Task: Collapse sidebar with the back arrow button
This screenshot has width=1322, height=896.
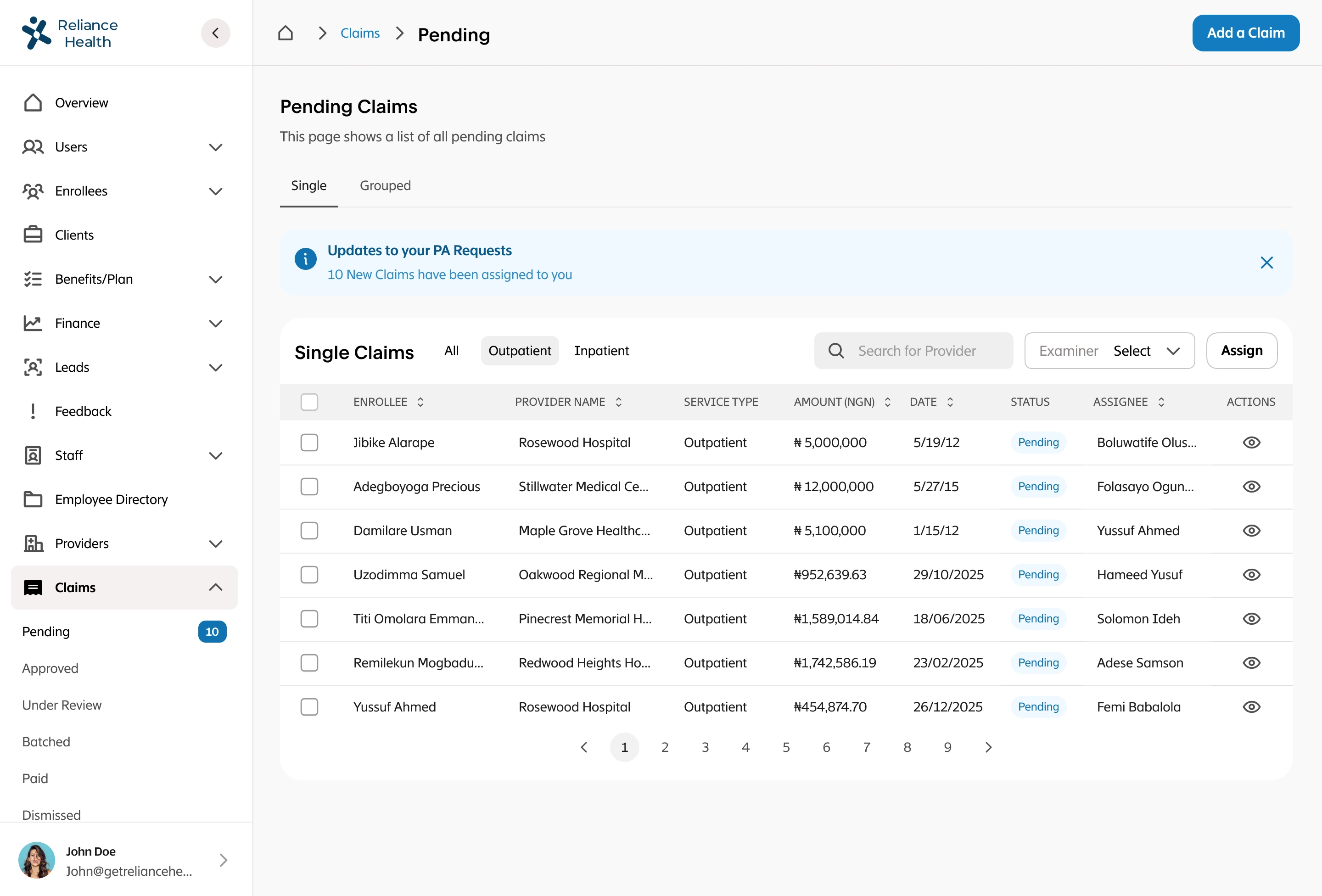Action: tap(216, 33)
